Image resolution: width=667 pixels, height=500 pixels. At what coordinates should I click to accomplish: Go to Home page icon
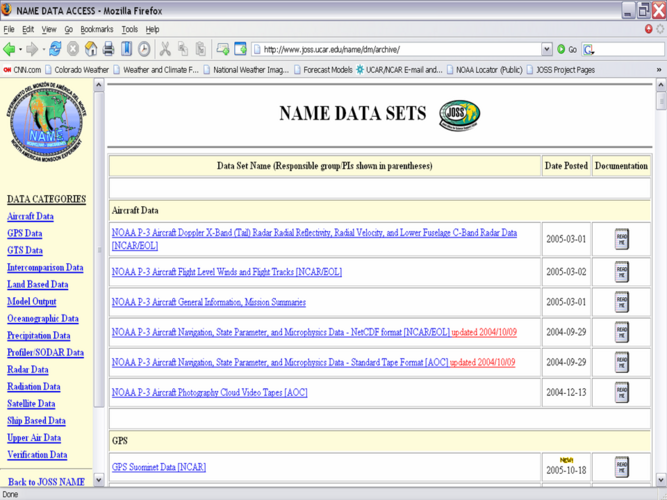(90, 49)
